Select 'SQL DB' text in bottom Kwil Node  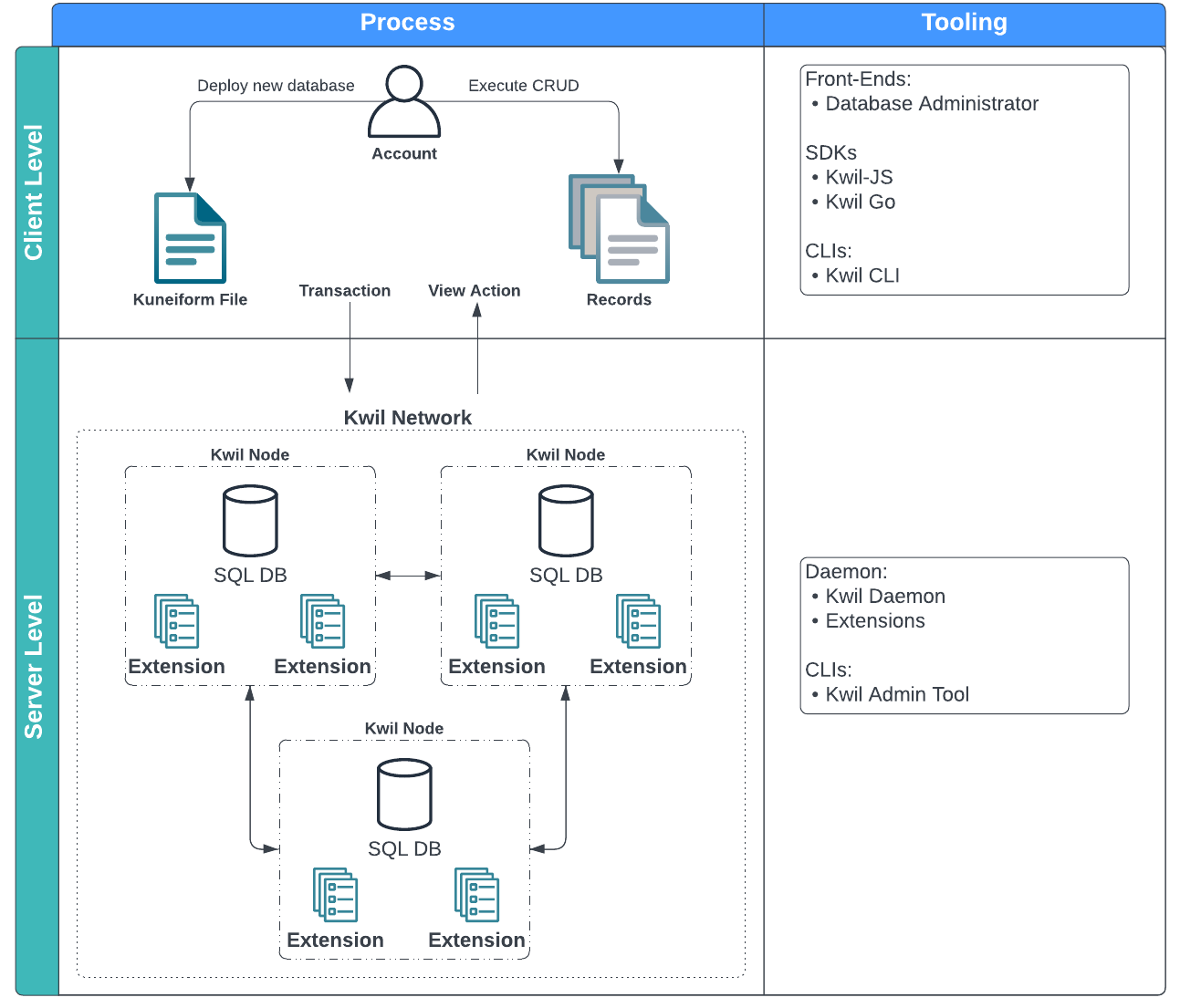pyautogui.click(x=404, y=848)
